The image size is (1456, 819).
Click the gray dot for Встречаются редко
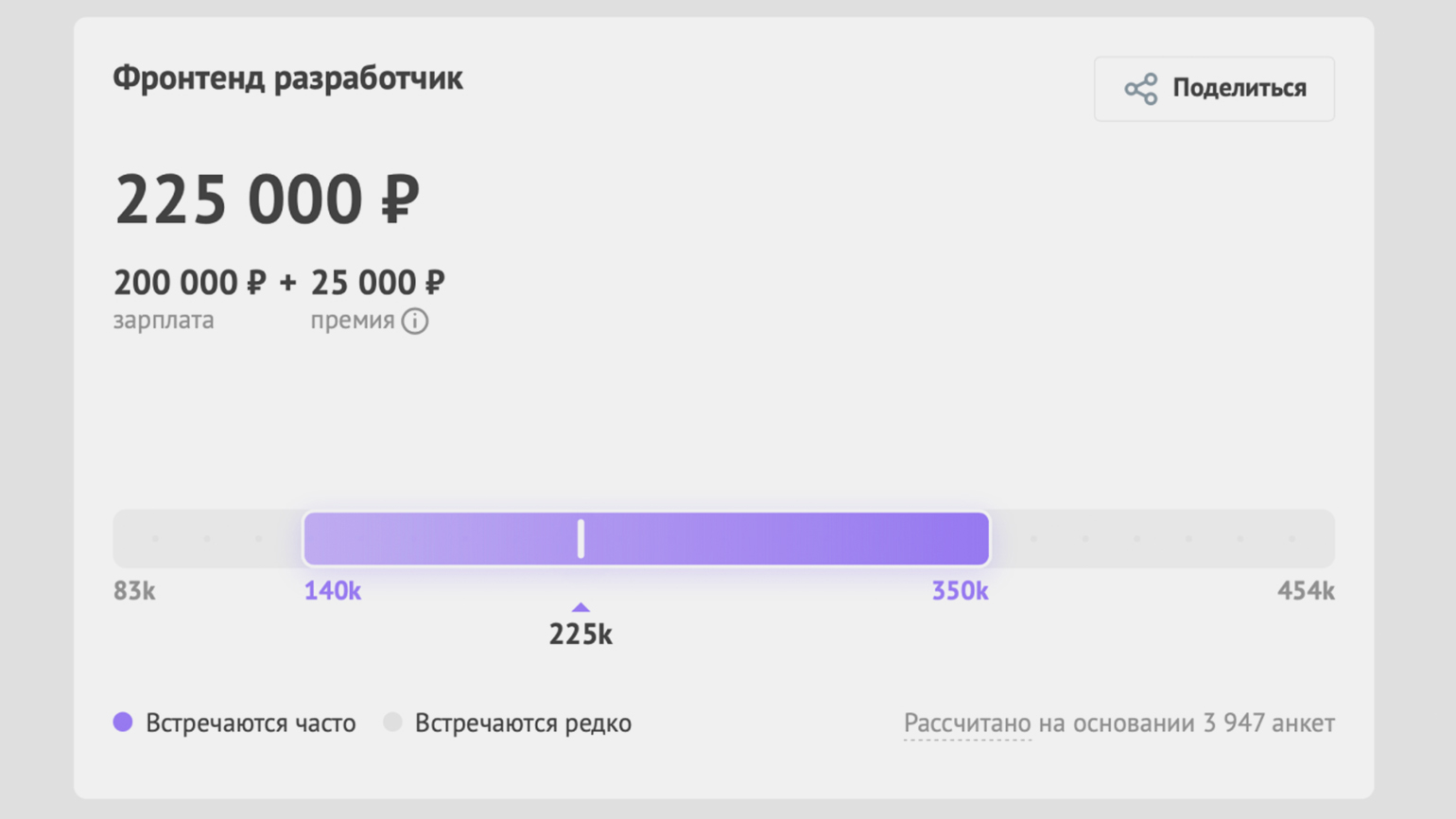(392, 723)
